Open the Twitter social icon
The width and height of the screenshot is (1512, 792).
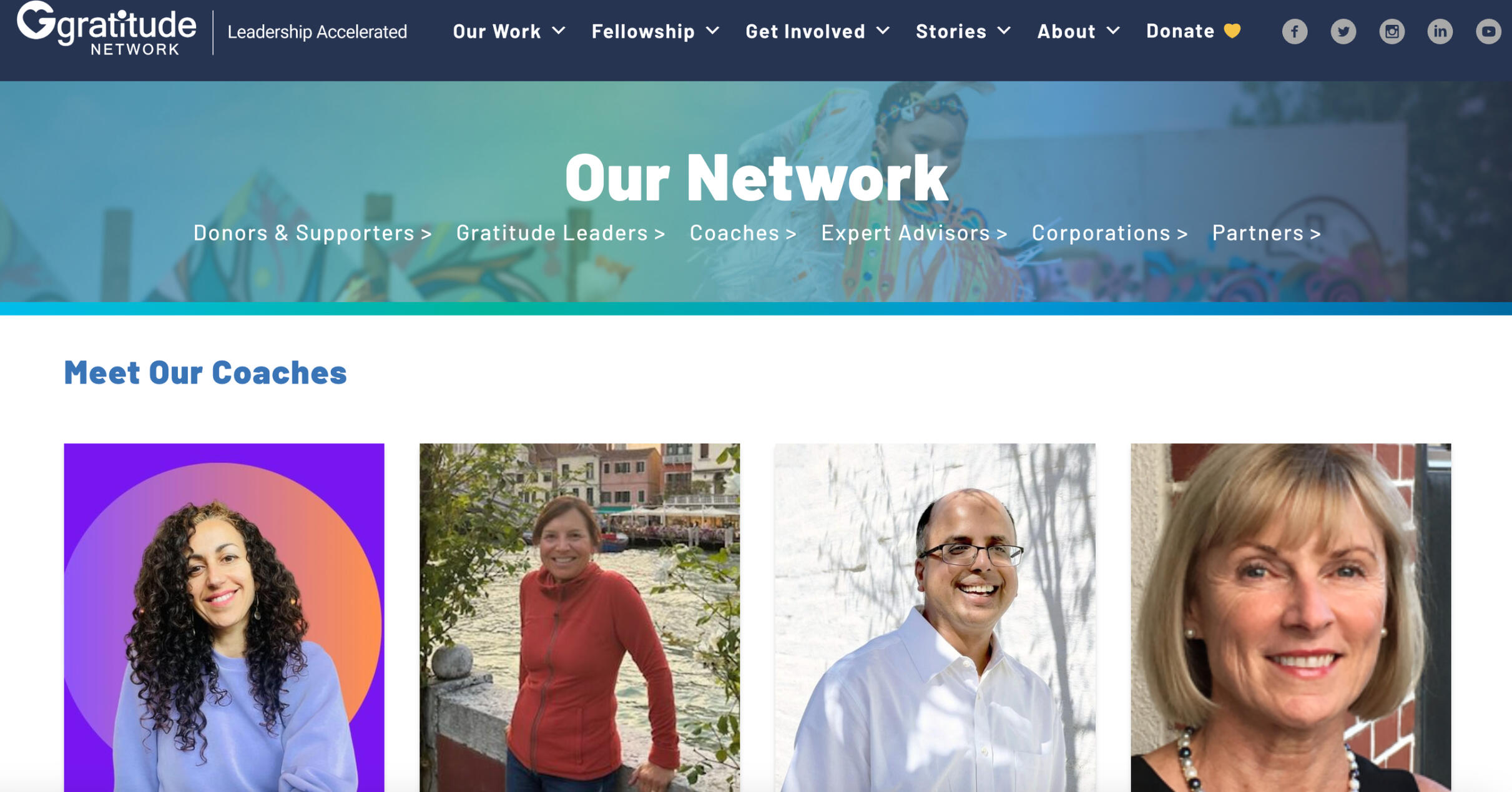(1343, 31)
